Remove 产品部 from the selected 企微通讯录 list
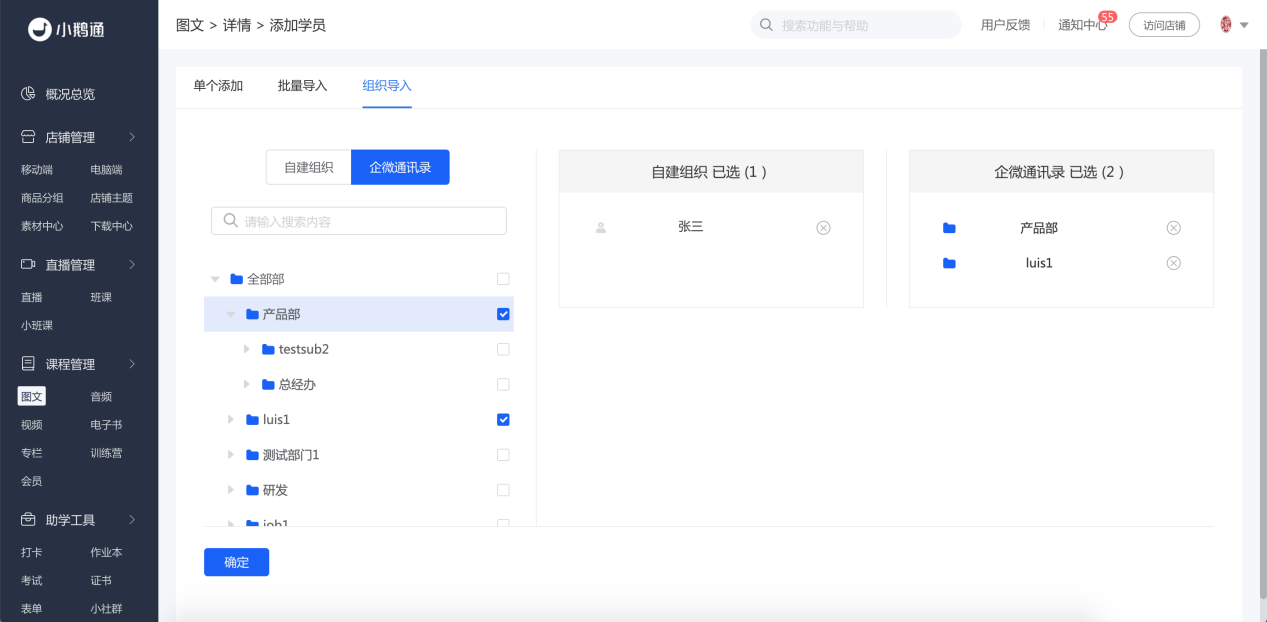 click(x=1174, y=228)
